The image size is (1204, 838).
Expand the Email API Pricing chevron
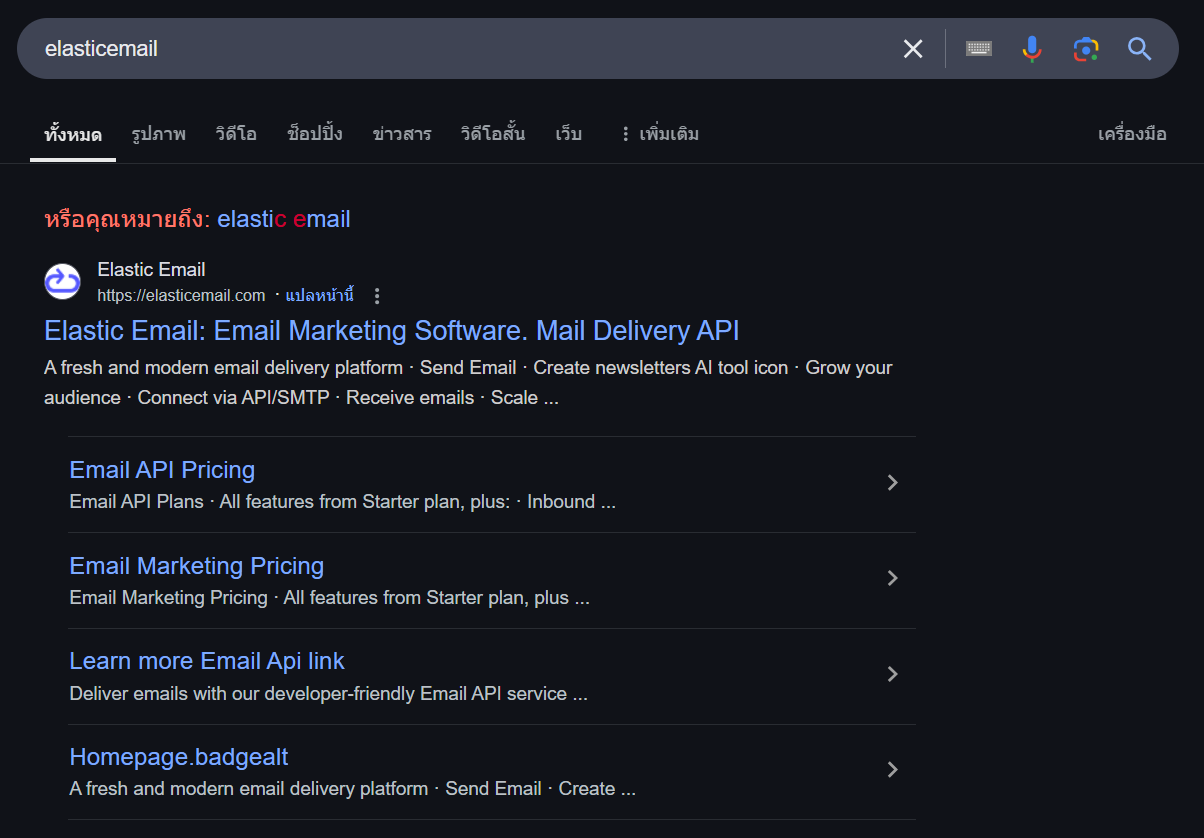pyautogui.click(x=893, y=483)
